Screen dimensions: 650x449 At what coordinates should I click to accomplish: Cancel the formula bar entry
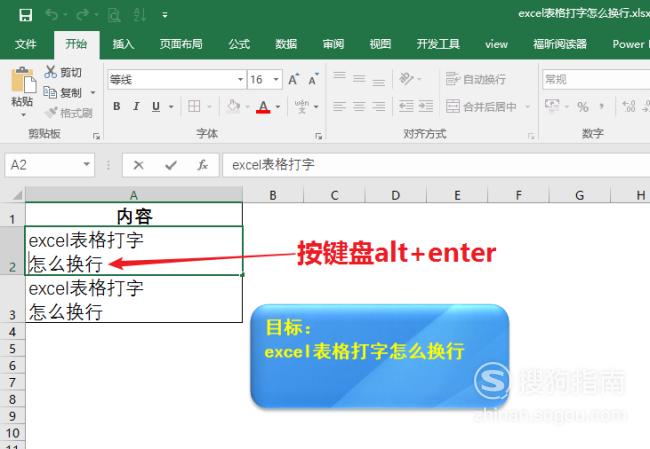[138, 165]
